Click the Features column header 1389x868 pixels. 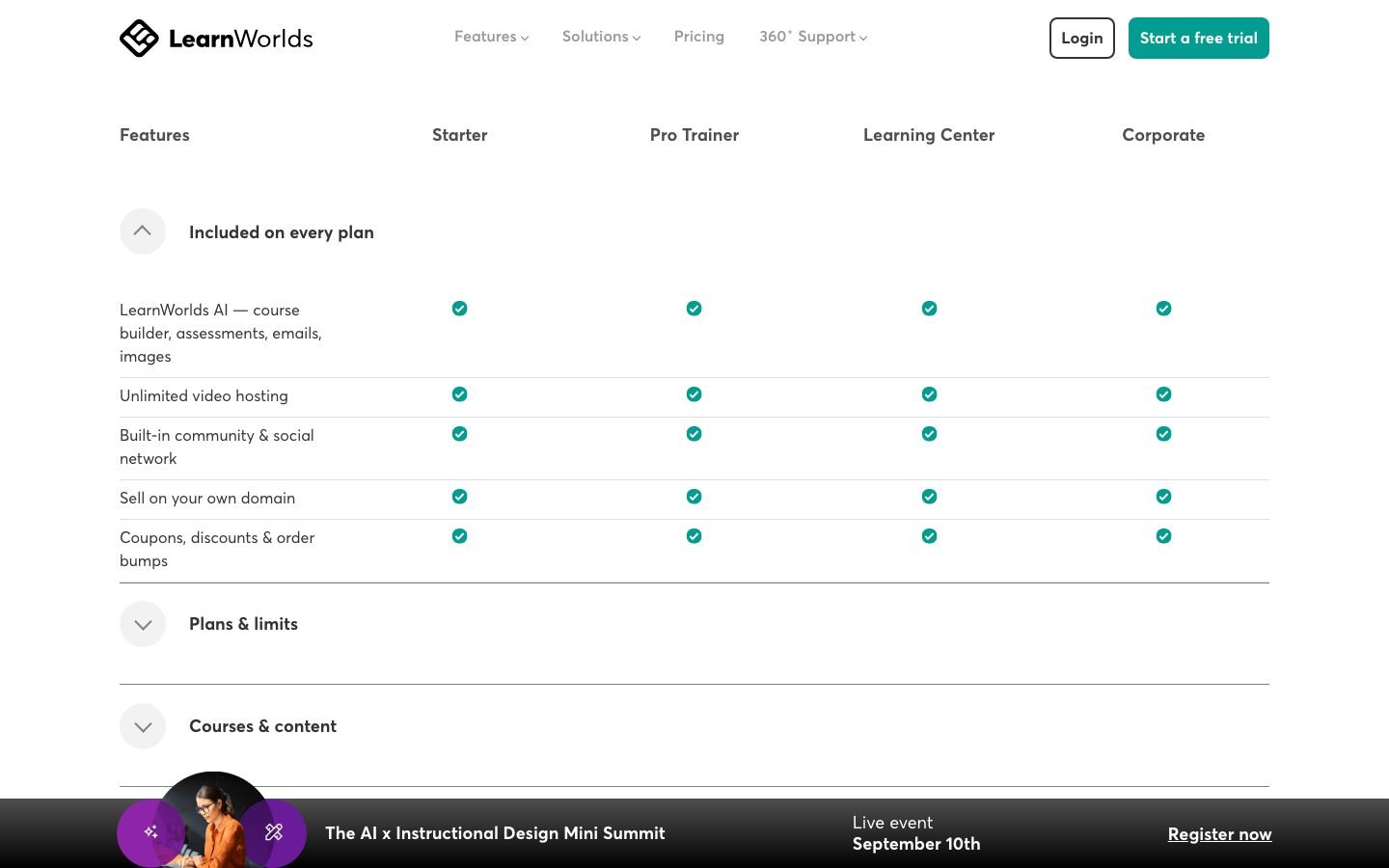[x=154, y=135]
